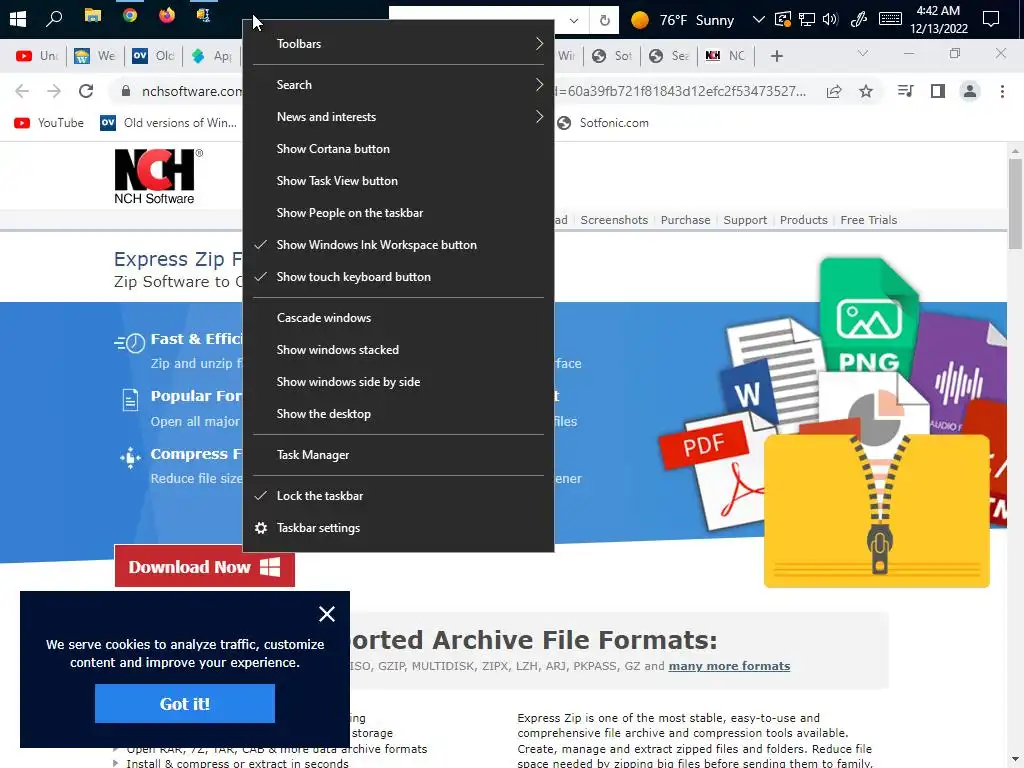This screenshot has width=1024, height=768.
Task: Open the Sotfonic.com bookmark
Action: [603, 123]
